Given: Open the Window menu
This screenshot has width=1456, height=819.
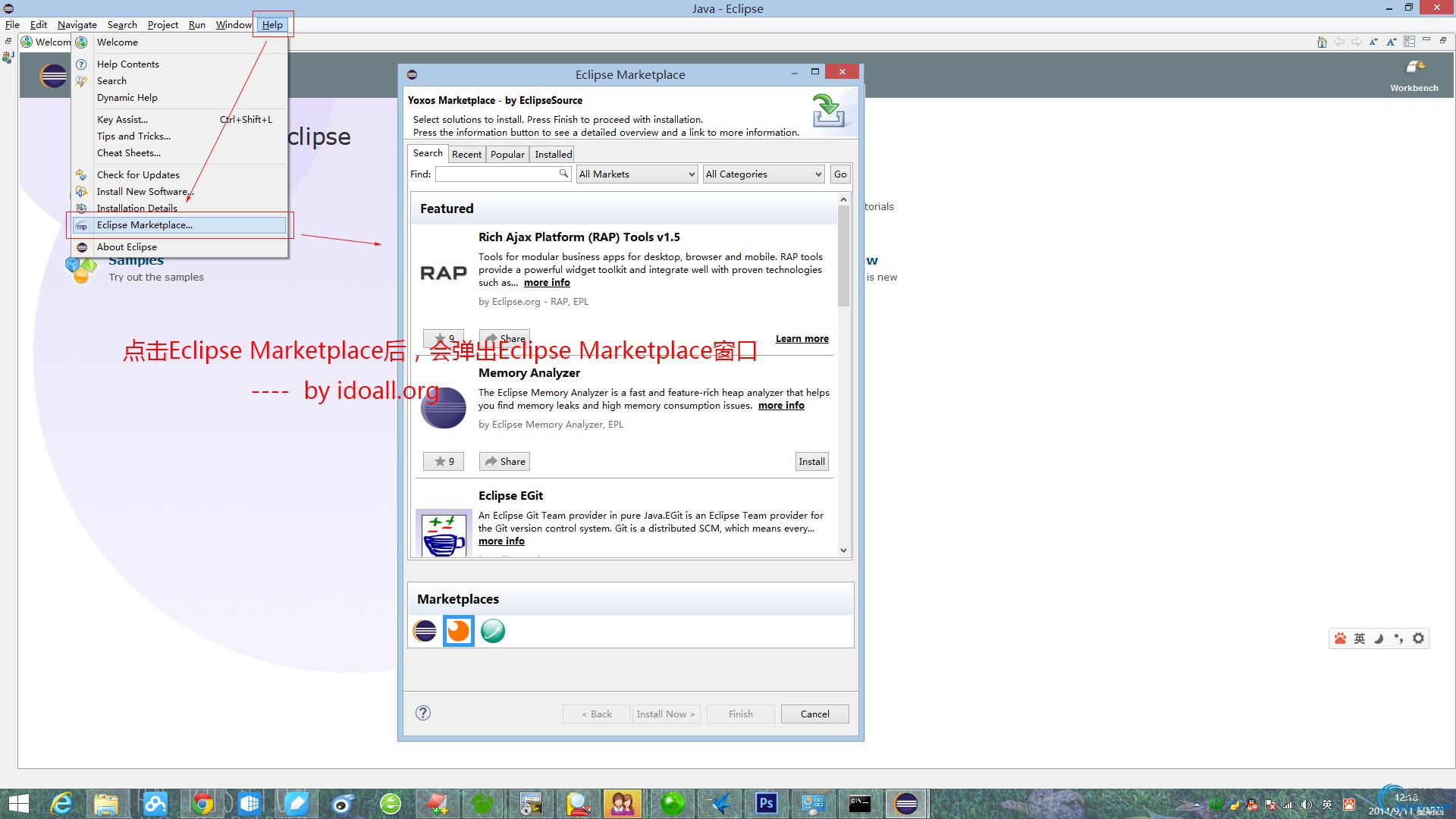Looking at the screenshot, I should tap(234, 24).
